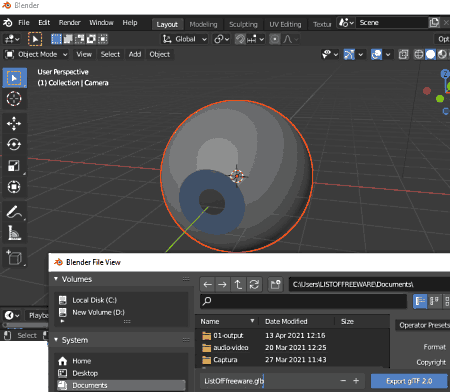Switch to wireframe viewport shading

tap(419, 54)
